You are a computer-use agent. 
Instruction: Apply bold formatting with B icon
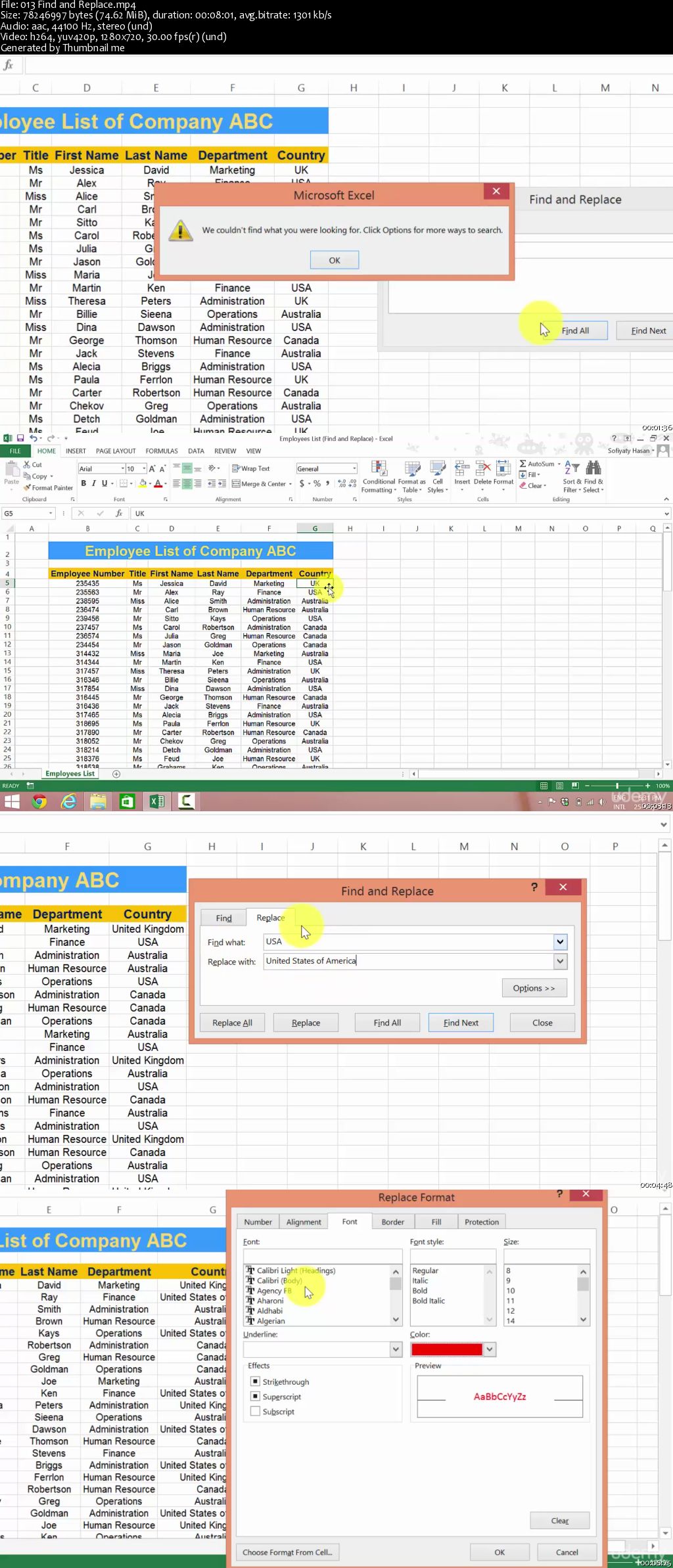click(x=83, y=483)
